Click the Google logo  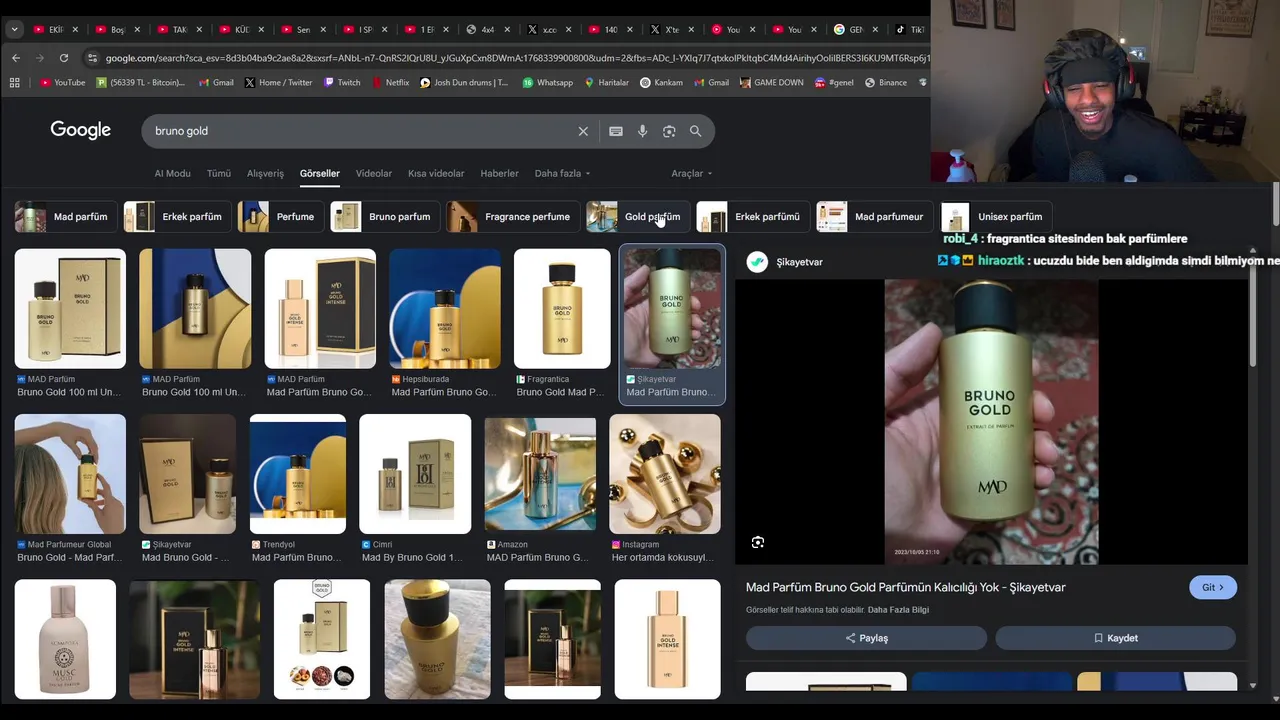[81, 130]
